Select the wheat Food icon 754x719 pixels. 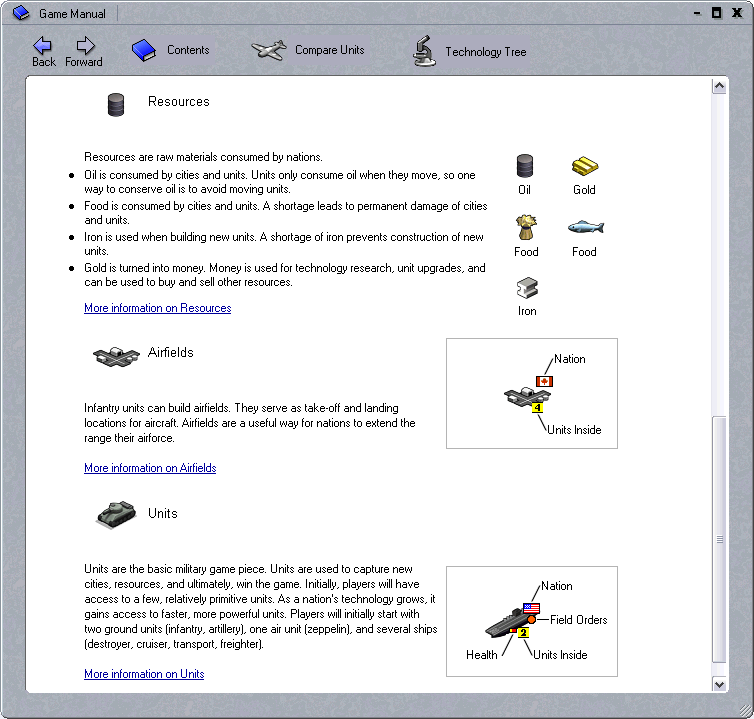(526, 227)
